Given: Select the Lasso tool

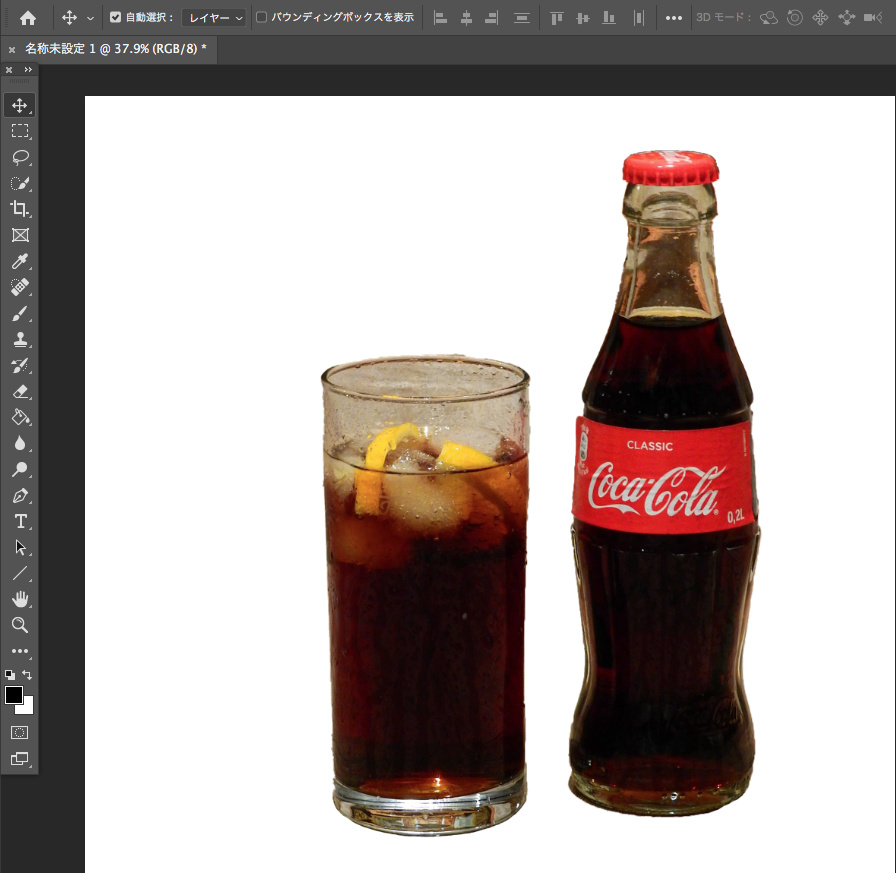Looking at the screenshot, I should [20, 157].
